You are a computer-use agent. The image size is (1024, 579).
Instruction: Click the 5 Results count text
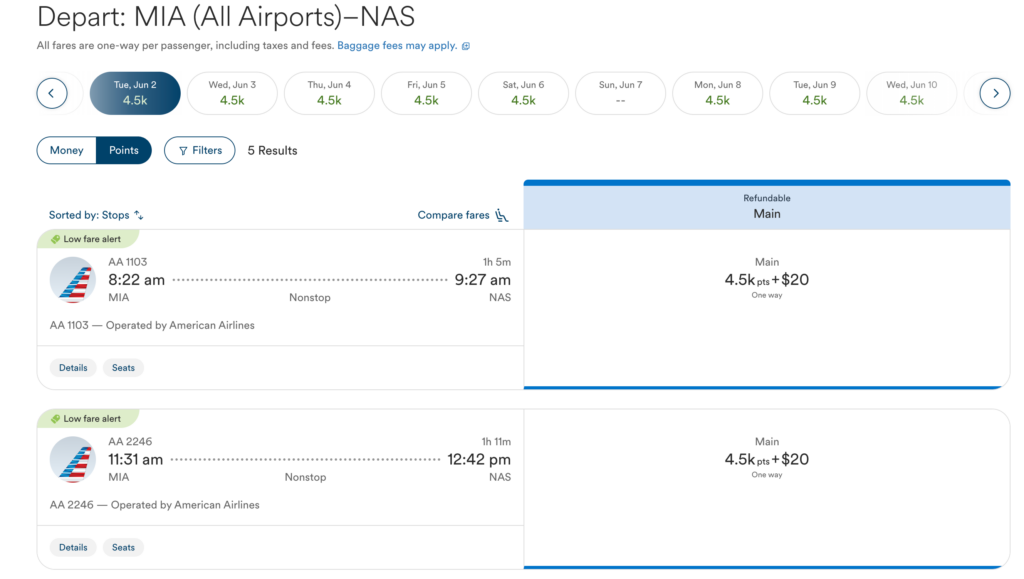(x=272, y=150)
